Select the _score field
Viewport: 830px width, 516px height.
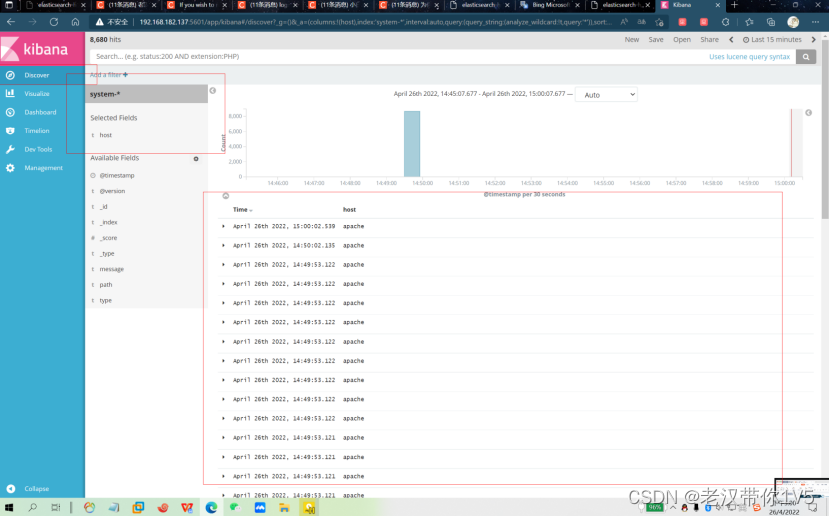click(109, 238)
